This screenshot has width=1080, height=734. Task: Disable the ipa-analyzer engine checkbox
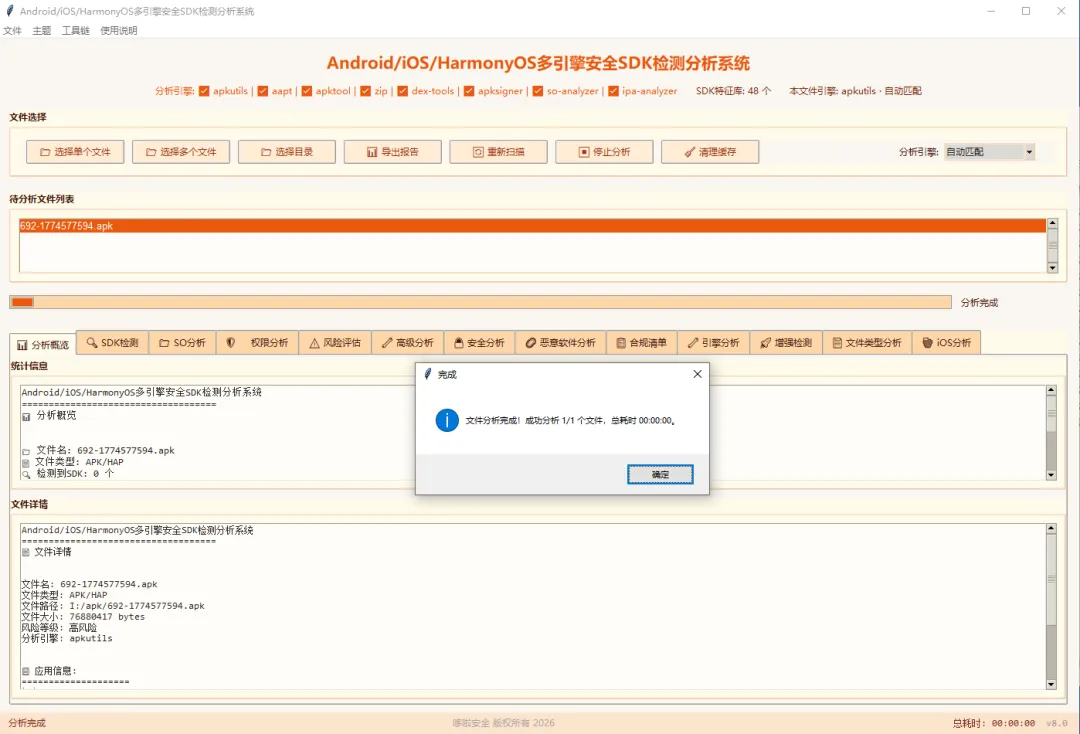tap(613, 91)
